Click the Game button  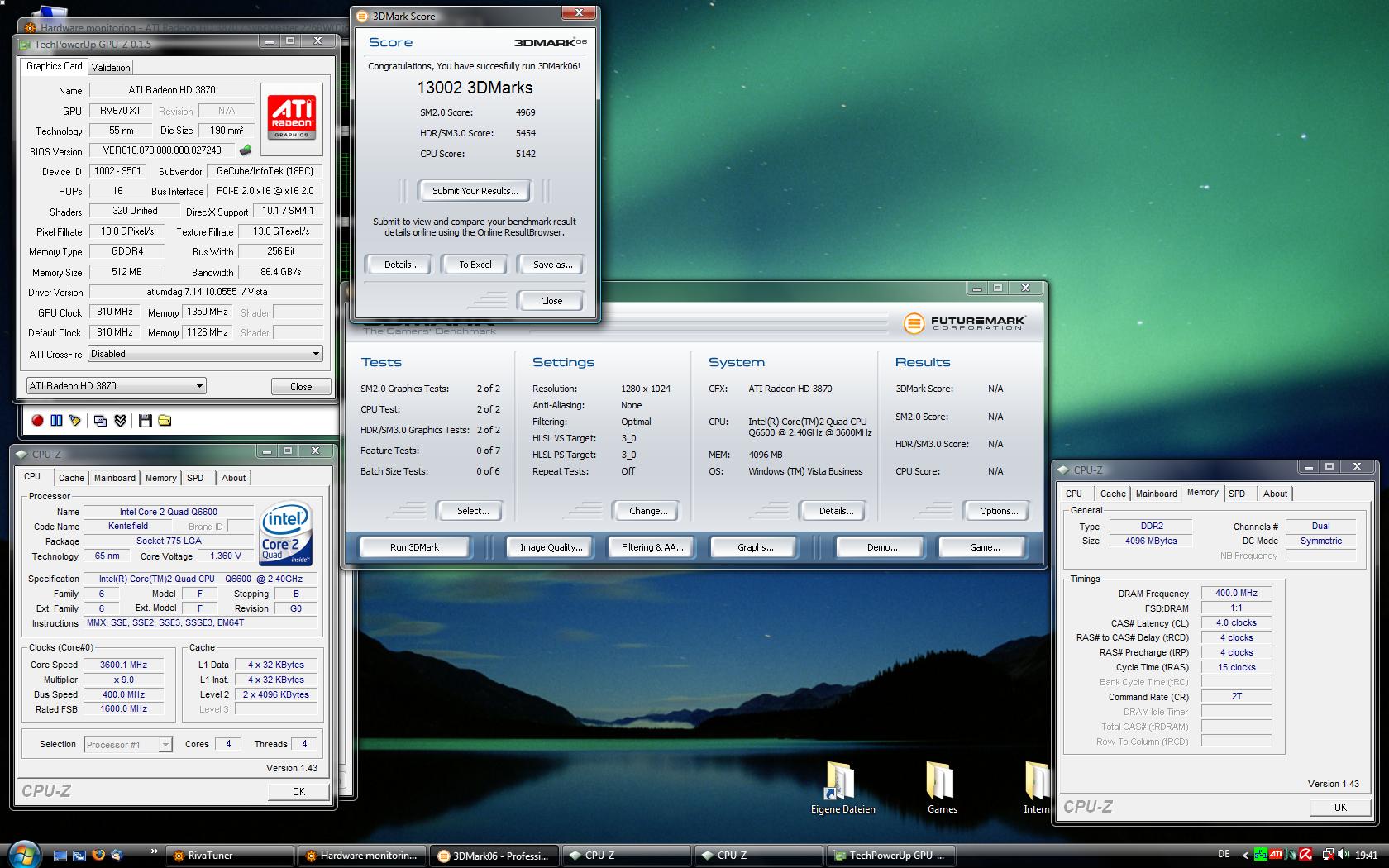click(x=984, y=547)
